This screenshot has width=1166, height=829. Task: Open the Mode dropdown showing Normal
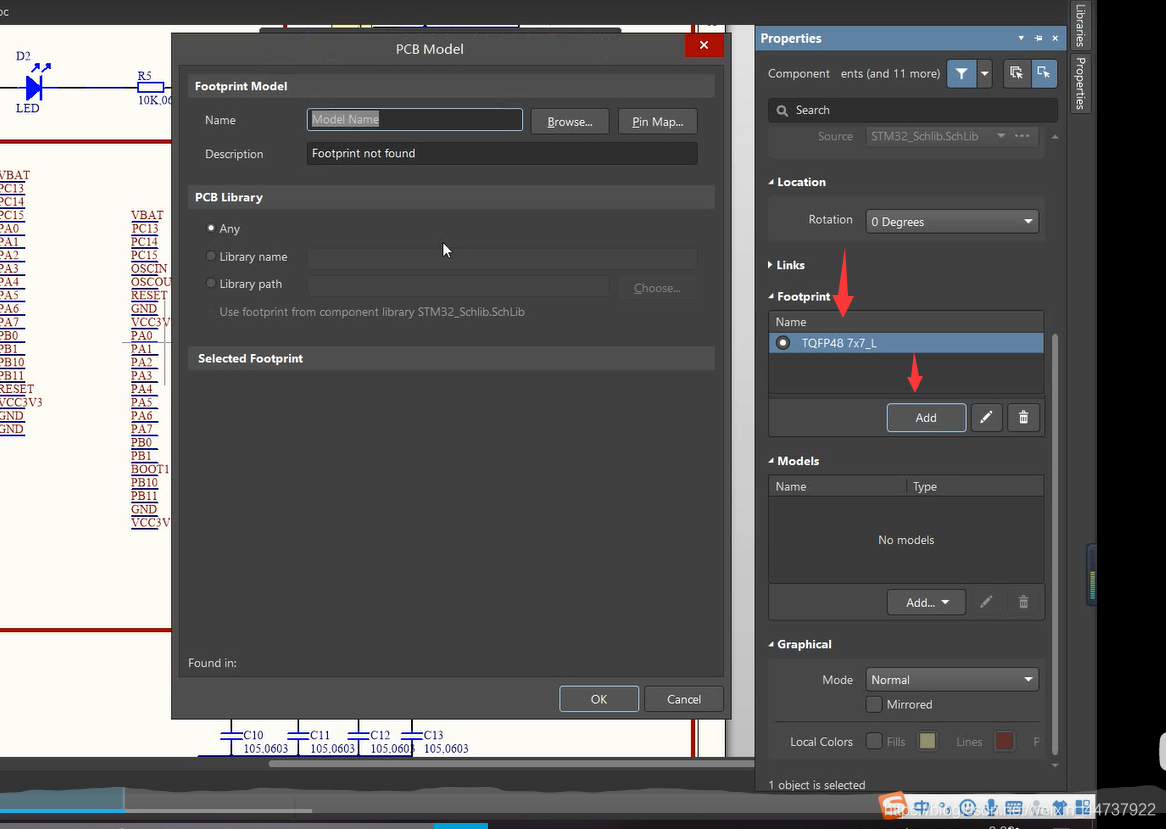(x=952, y=680)
